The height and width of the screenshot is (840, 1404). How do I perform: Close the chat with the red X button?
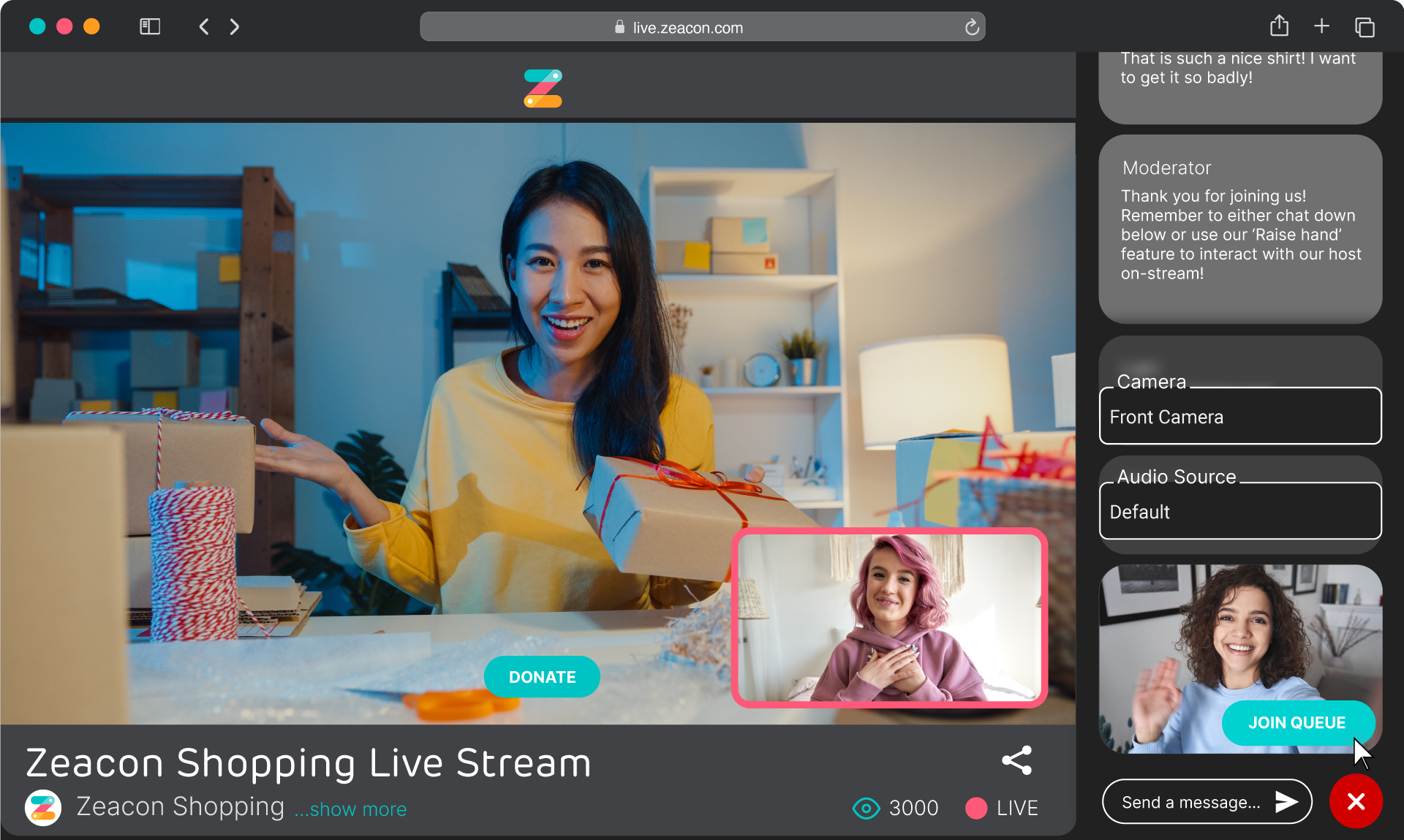(1355, 801)
